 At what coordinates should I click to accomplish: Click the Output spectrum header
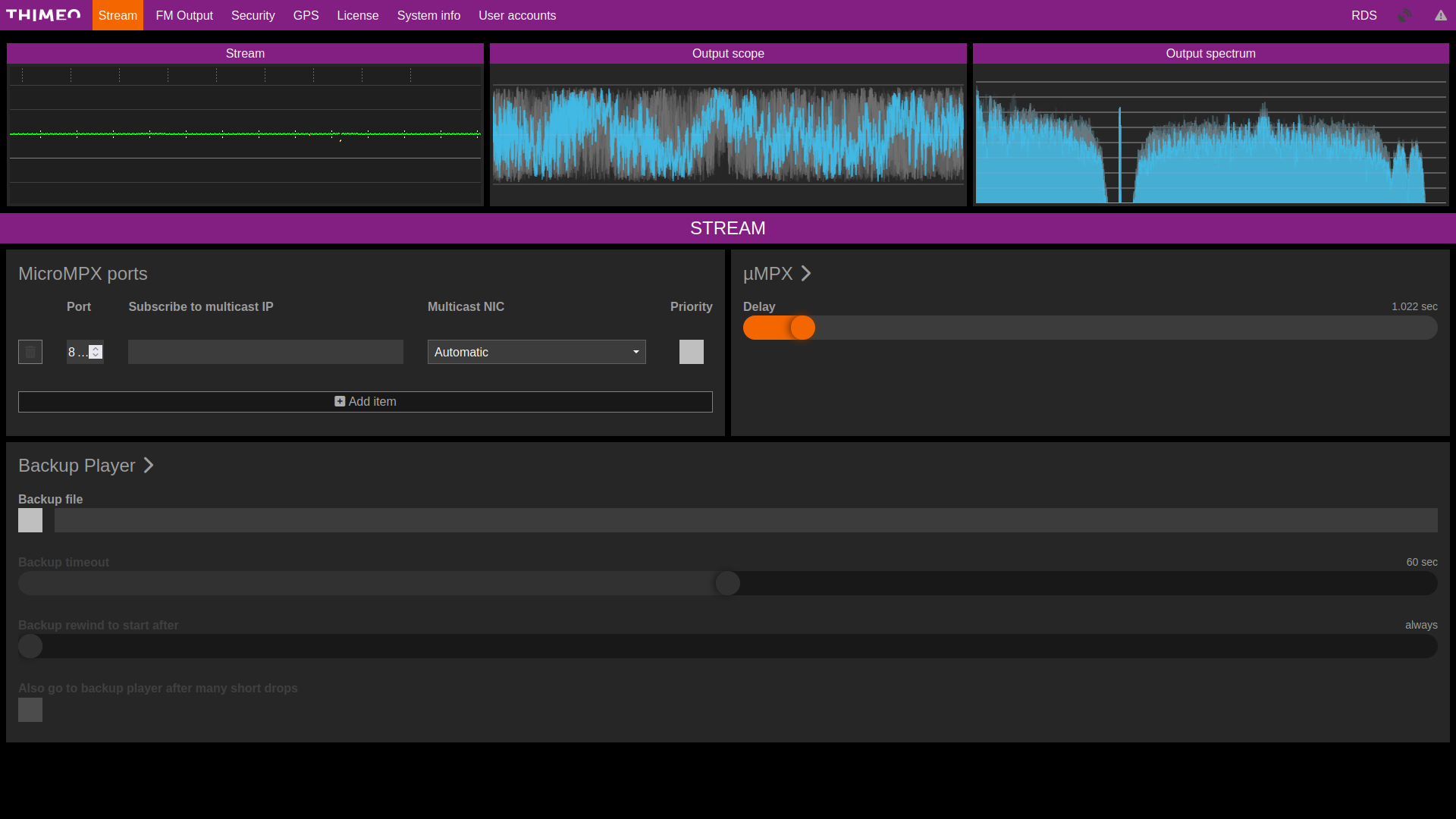tap(1211, 53)
